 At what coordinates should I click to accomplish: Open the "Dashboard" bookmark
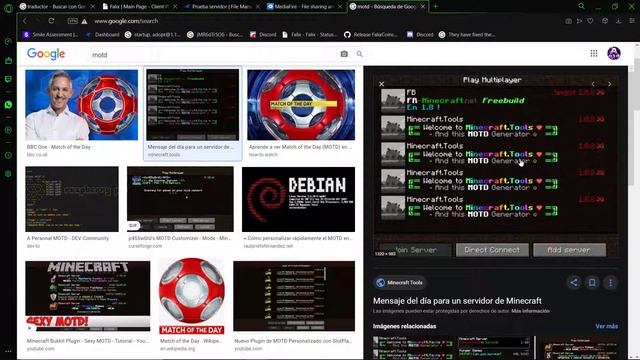103,35
